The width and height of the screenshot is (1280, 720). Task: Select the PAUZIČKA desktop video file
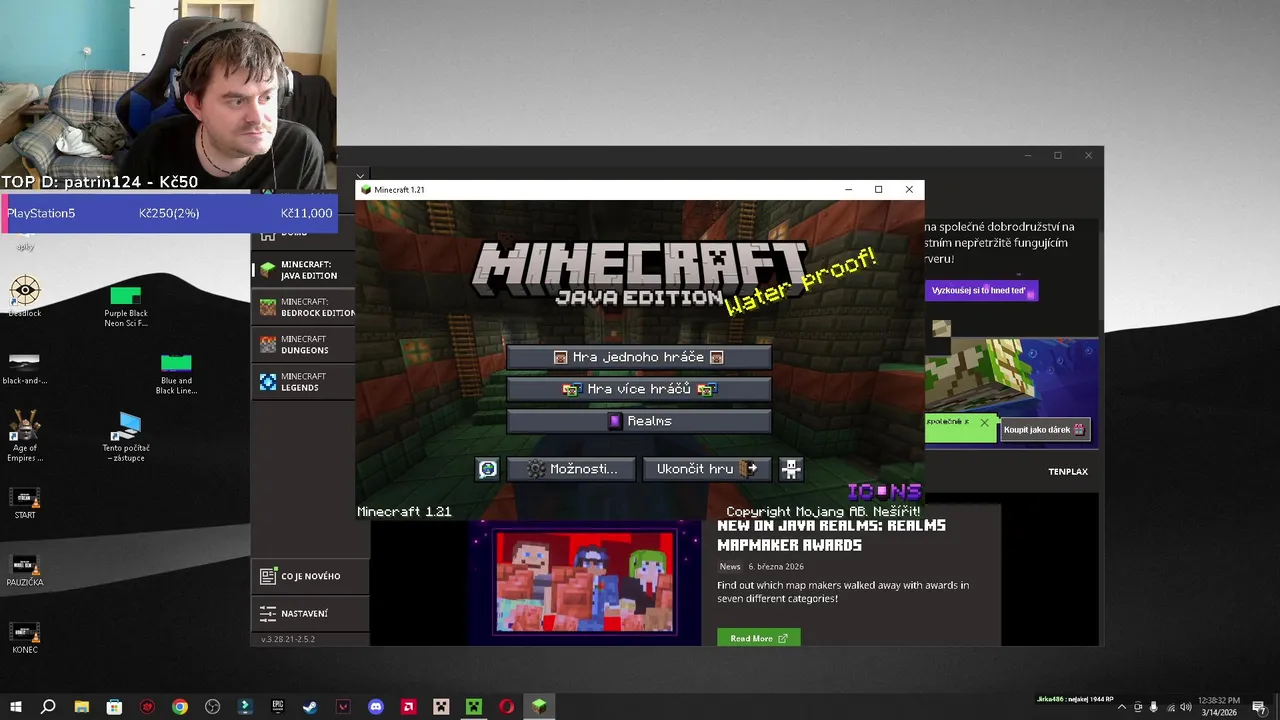[25, 570]
